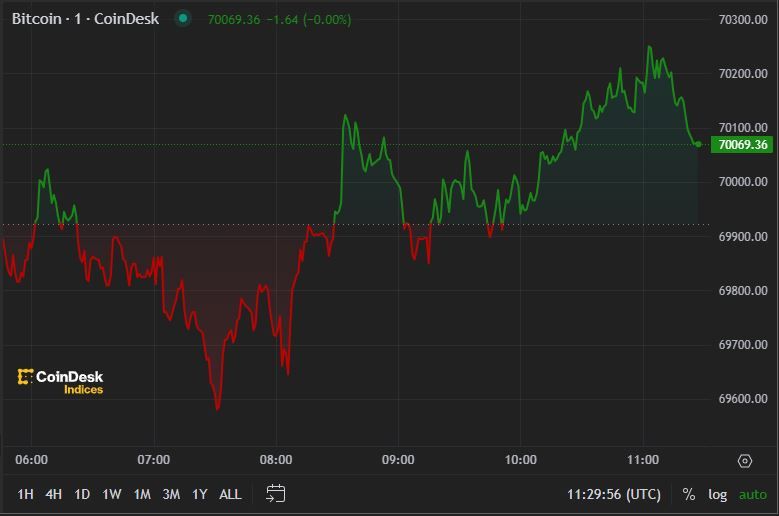
Task: Select the 1D time range
Action: coord(82,494)
